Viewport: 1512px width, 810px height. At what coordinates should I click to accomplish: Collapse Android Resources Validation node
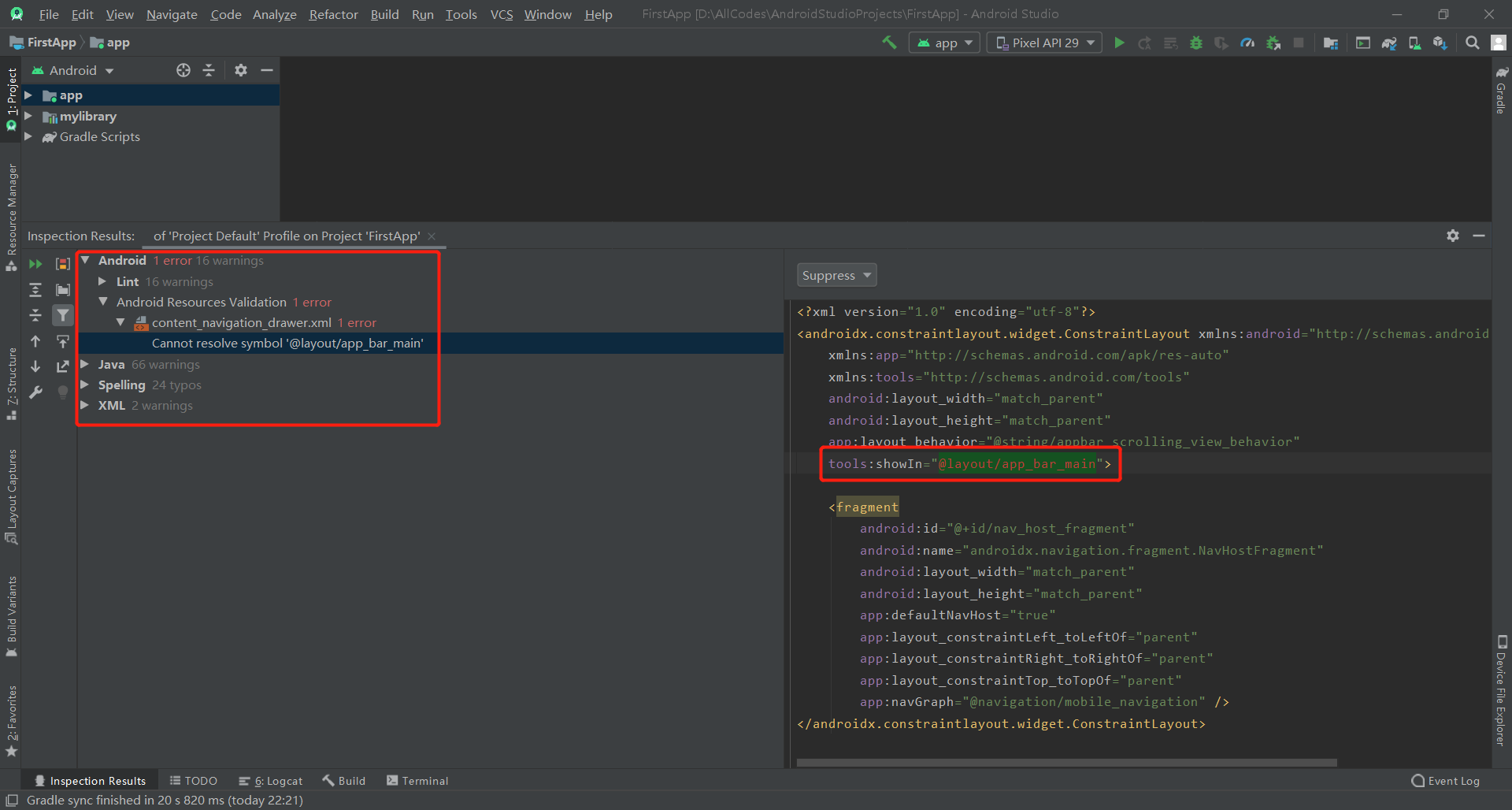pos(102,302)
